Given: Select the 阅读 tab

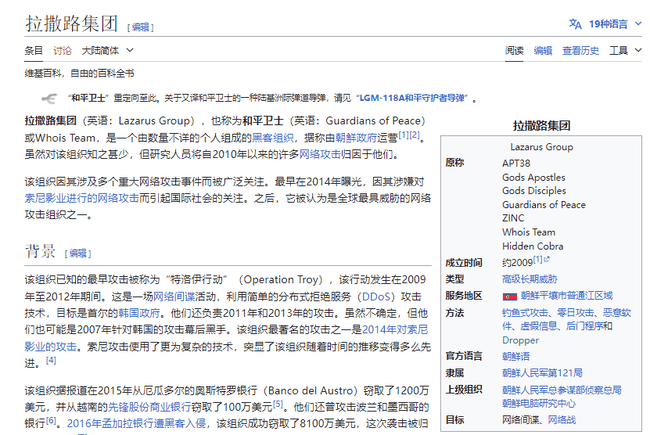Looking at the screenshot, I should click(514, 50).
